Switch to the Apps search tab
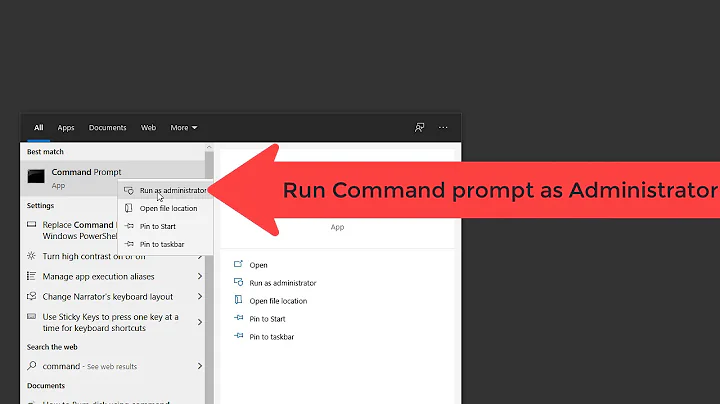The height and width of the screenshot is (404, 720). (66, 128)
